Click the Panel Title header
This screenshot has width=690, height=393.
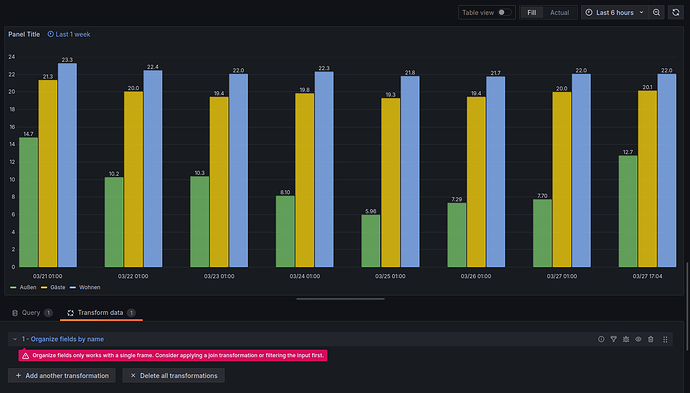pos(24,34)
